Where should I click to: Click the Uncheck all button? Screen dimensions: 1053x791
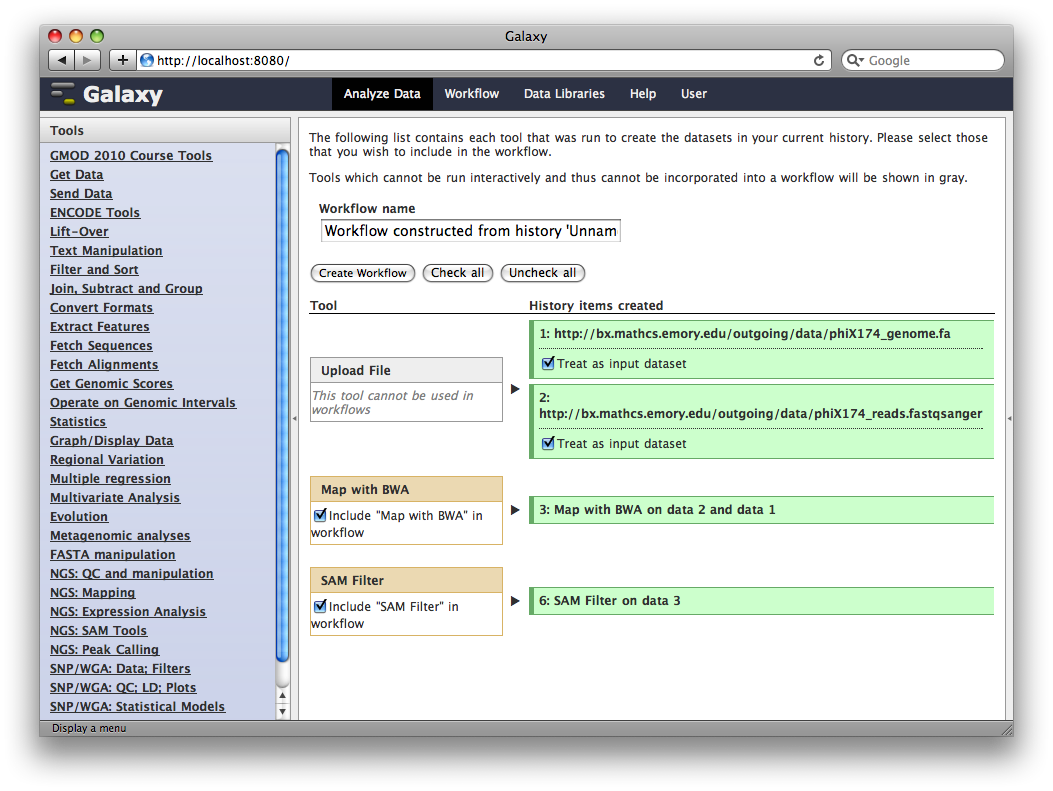click(543, 273)
